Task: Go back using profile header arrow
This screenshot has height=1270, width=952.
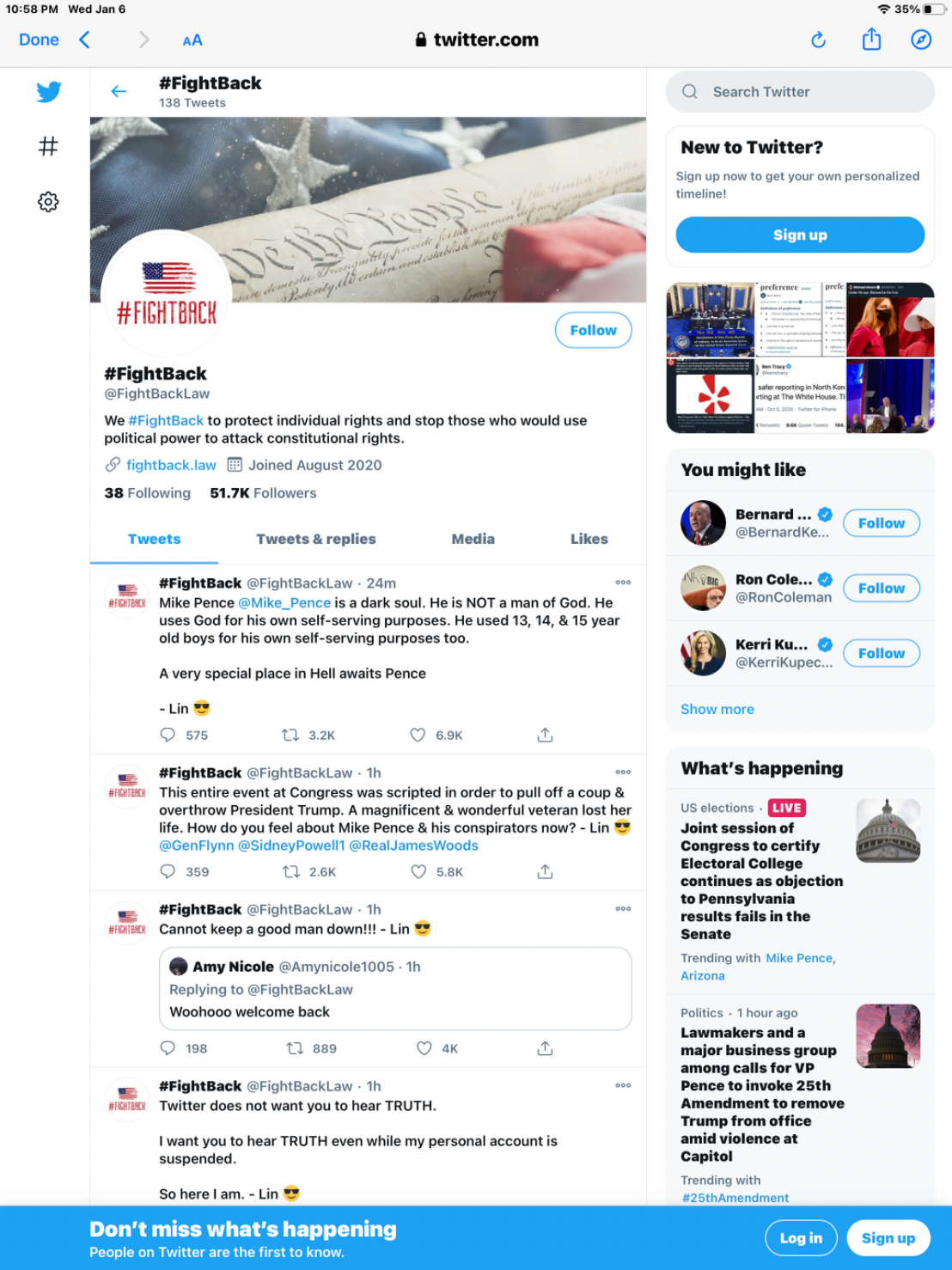Action: (x=119, y=91)
